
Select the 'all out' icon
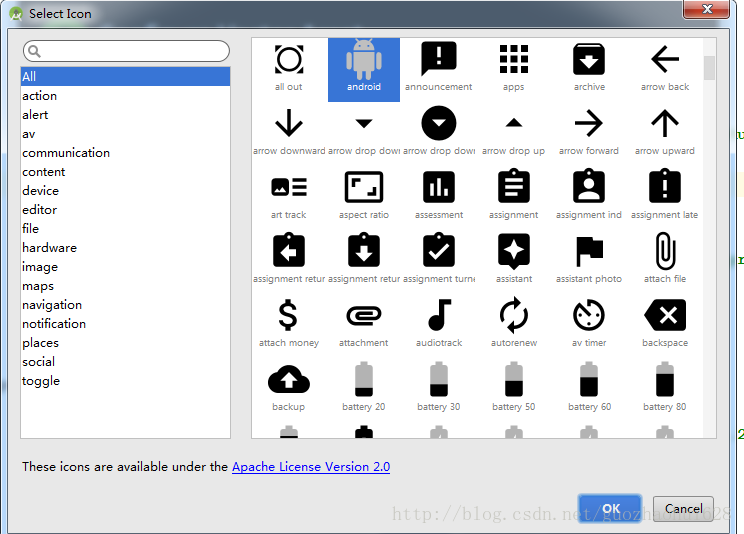[289, 60]
